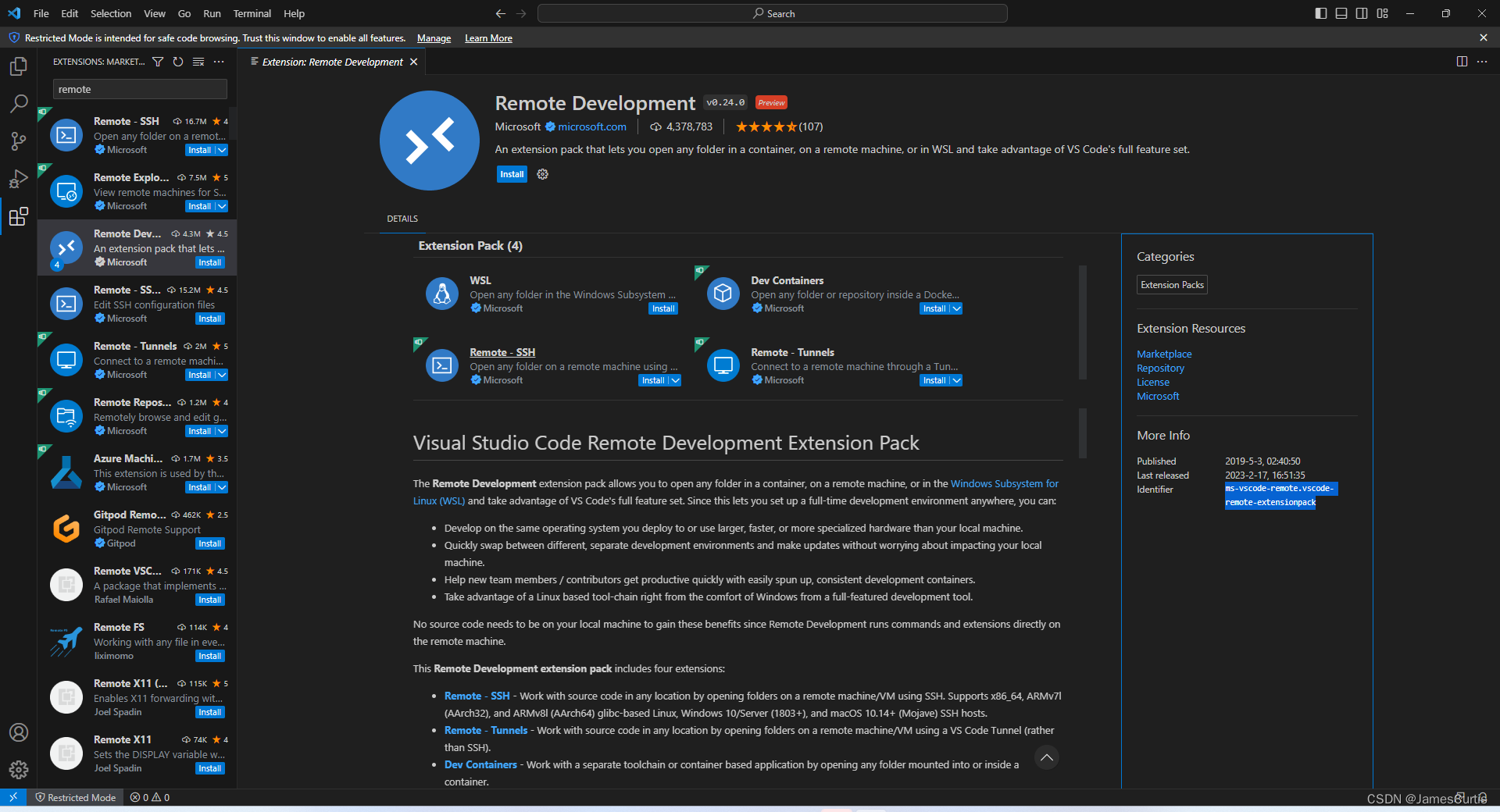The image size is (1500, 812).
Task: Click the remote window status bar icon
Action: pyautogui.click(x=13, y=797)
